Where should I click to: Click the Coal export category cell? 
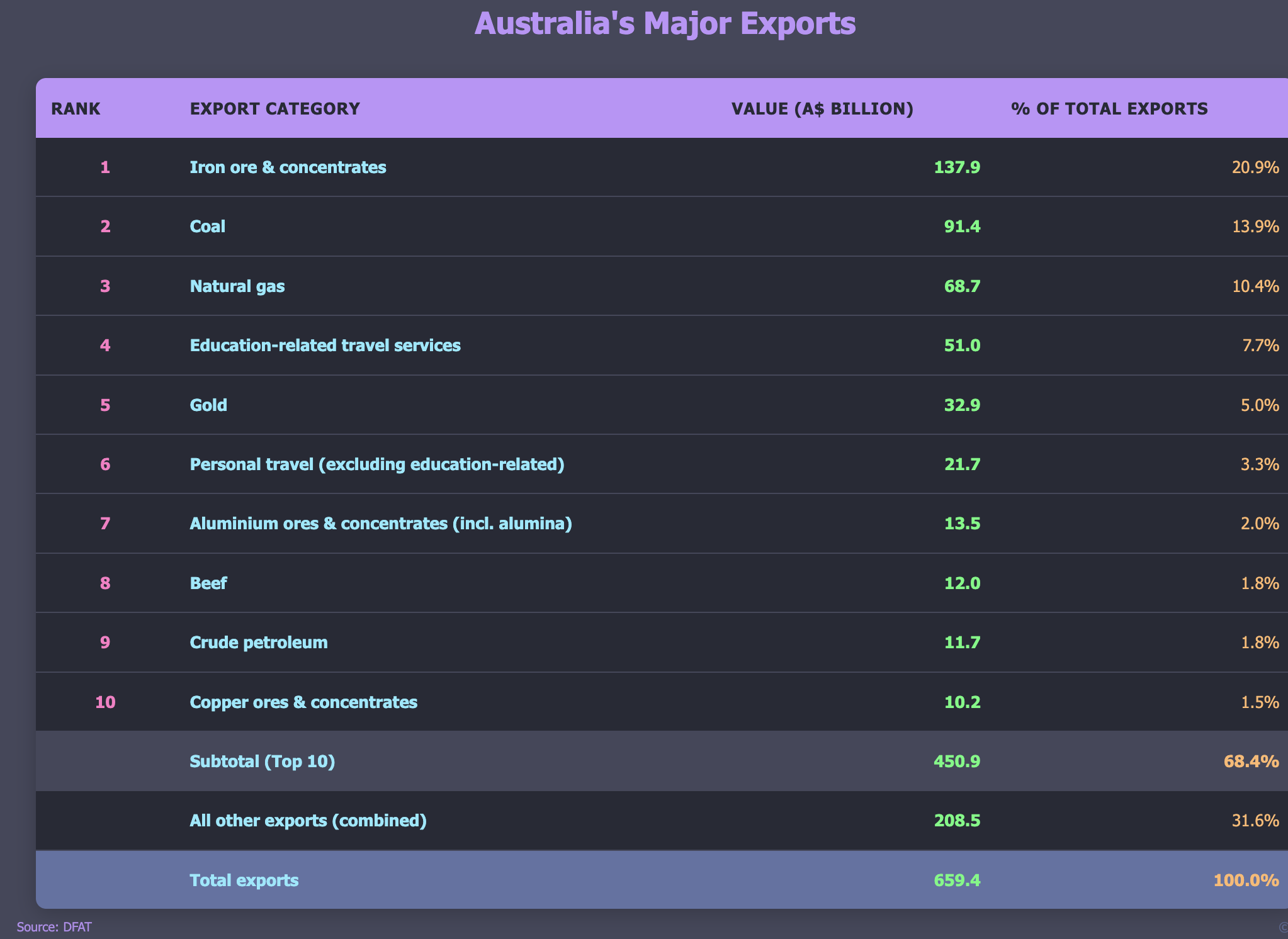pos(207,227)
